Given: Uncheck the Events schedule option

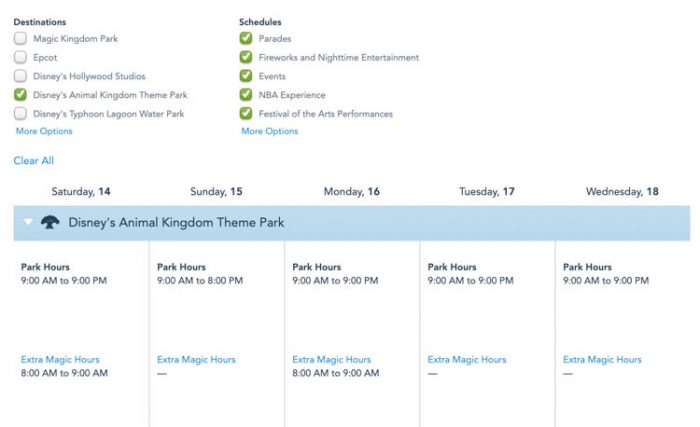Looking at the screenshot, I should (x=246, y=76).
